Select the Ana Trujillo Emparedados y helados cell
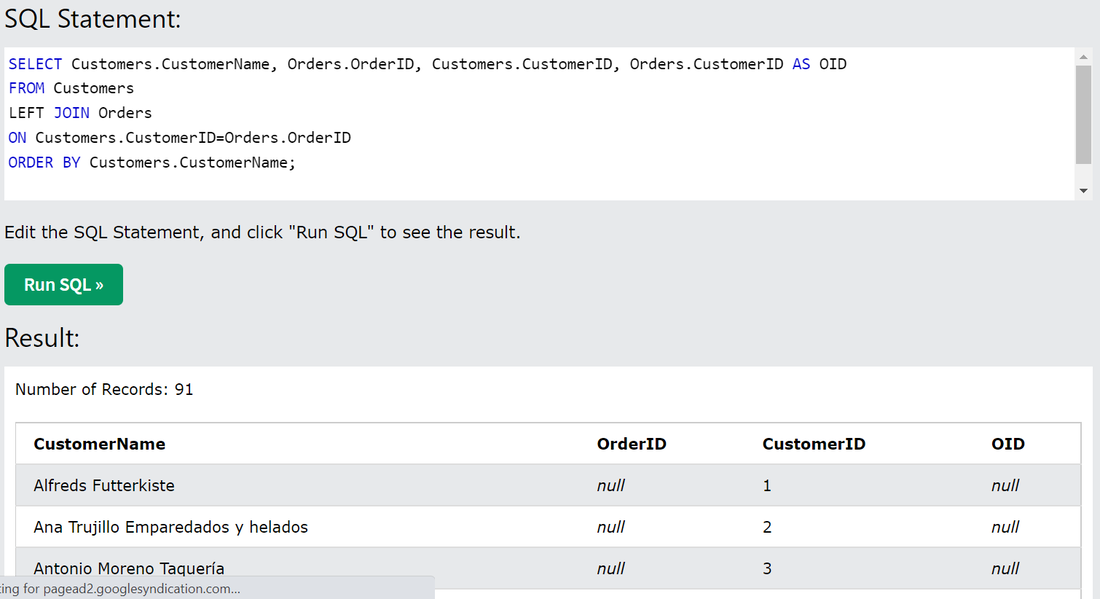 click(171, 527)
